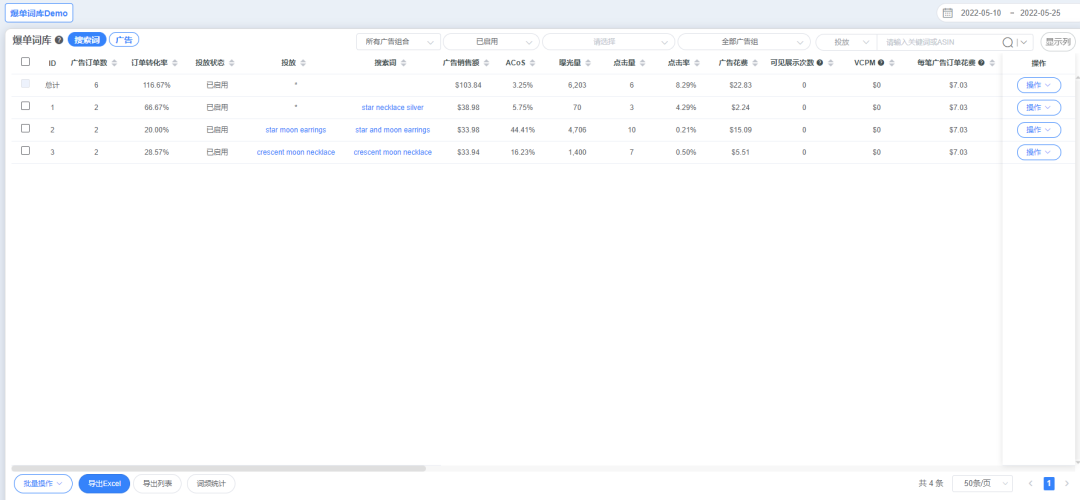Viewport: 1080px width, 500px height.
Task: Click help icon next to 爆单词库 title
Action: coord(59,41)
